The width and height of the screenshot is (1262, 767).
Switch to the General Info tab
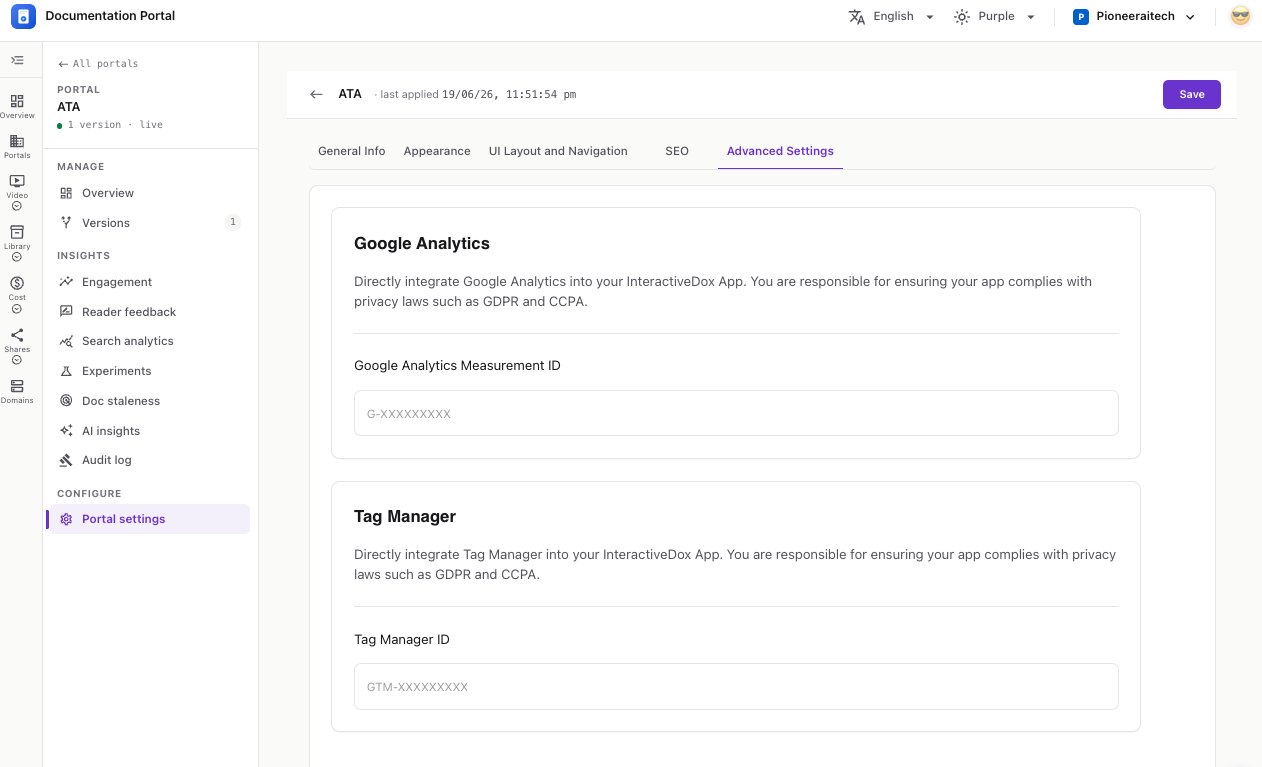(x=352, y=151)
